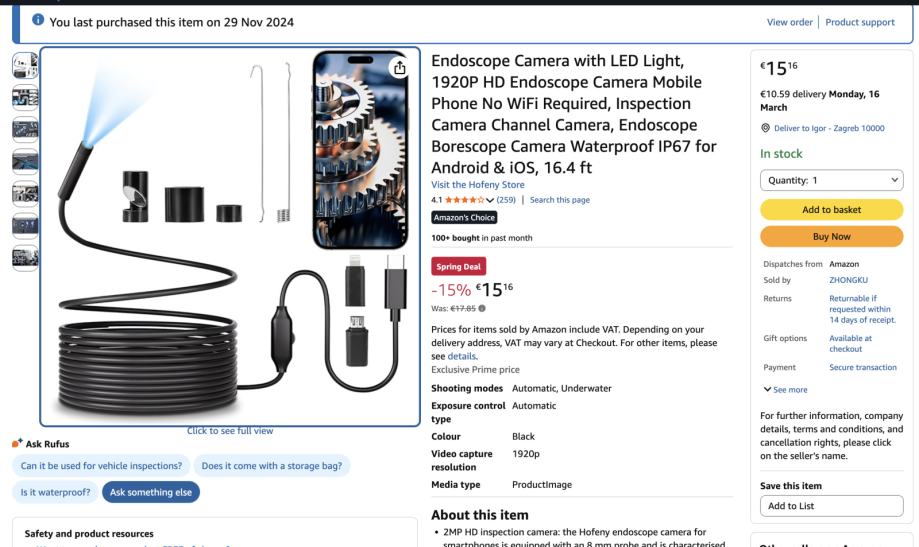This screenshot has width=919, height=547.
Task: Click Ask something else button
Action: click(151, 492)
